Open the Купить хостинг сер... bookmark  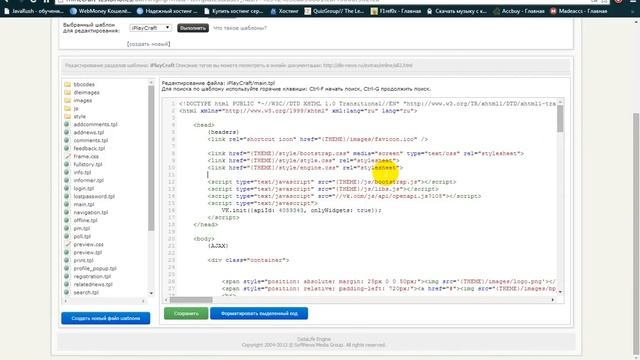click(233, 11)
